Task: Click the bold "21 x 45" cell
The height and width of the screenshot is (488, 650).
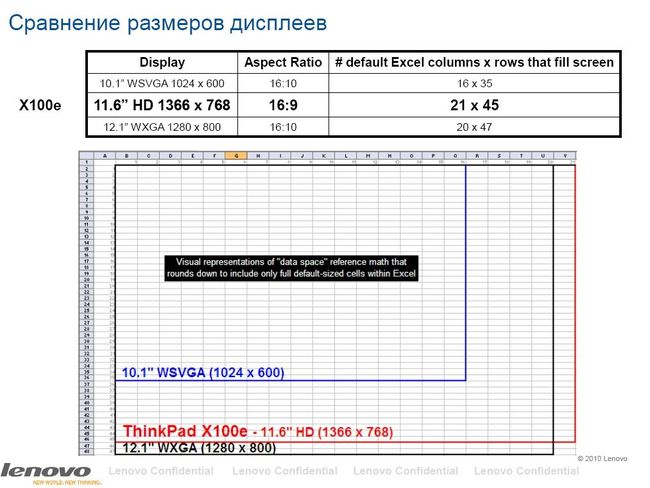Action: coord(475,105)
